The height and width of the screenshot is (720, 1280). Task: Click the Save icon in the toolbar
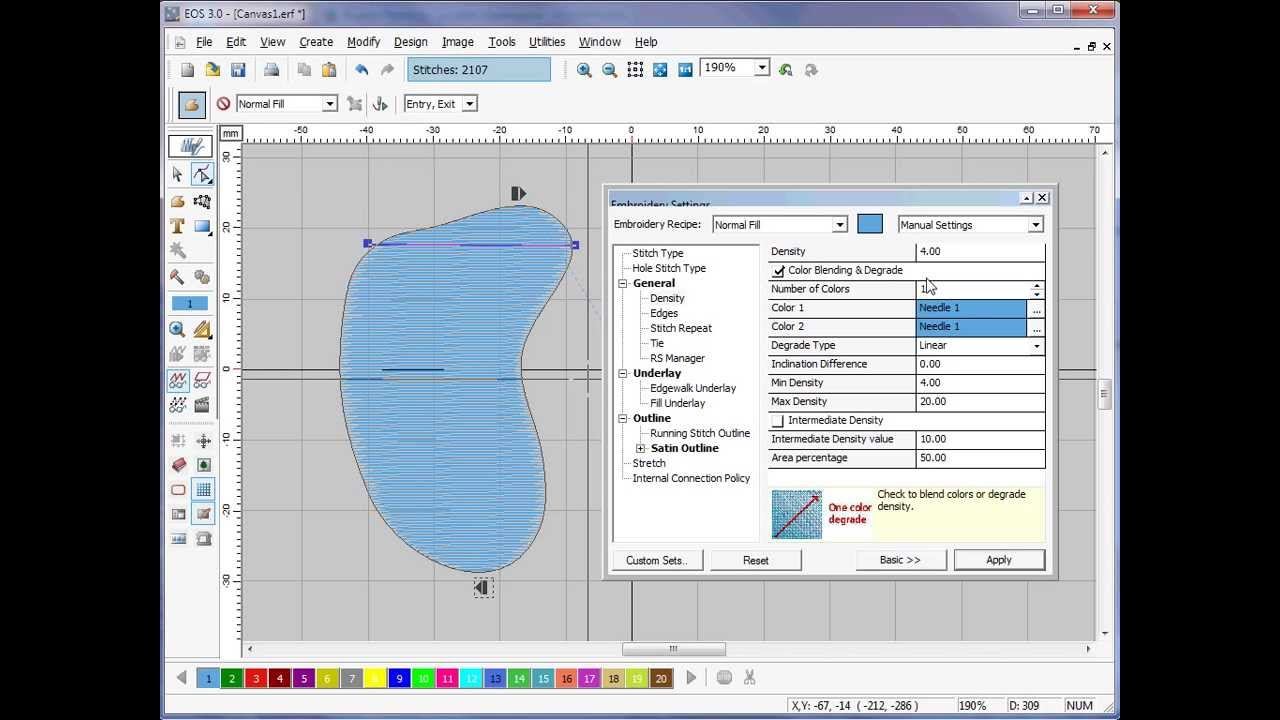tap(238, 70)
